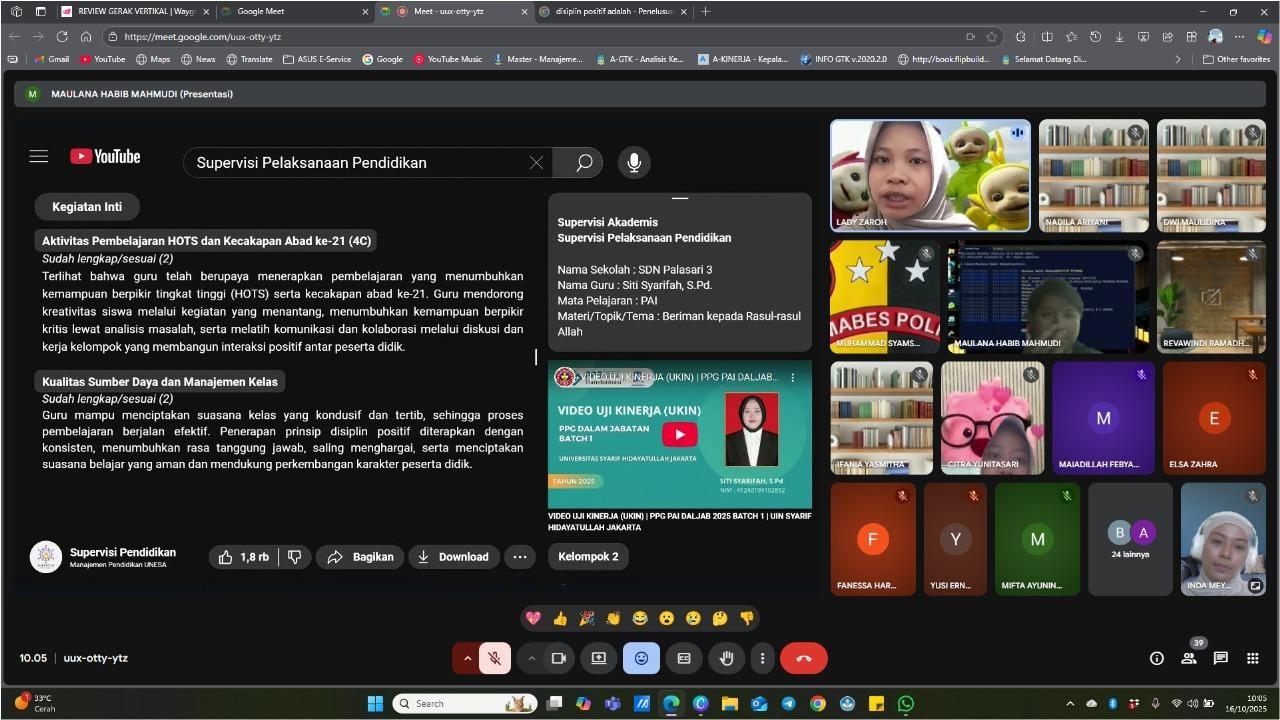This screenshot has height=720, width=1280.
Task: Click the 24 lainnya participants tile
Action: pos(1130,540)
